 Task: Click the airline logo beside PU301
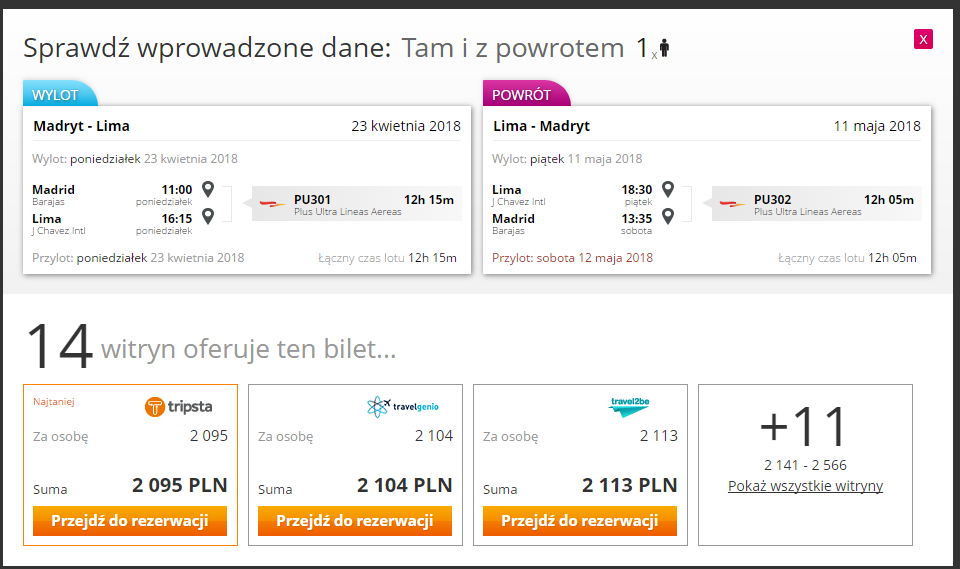(272, 203)
